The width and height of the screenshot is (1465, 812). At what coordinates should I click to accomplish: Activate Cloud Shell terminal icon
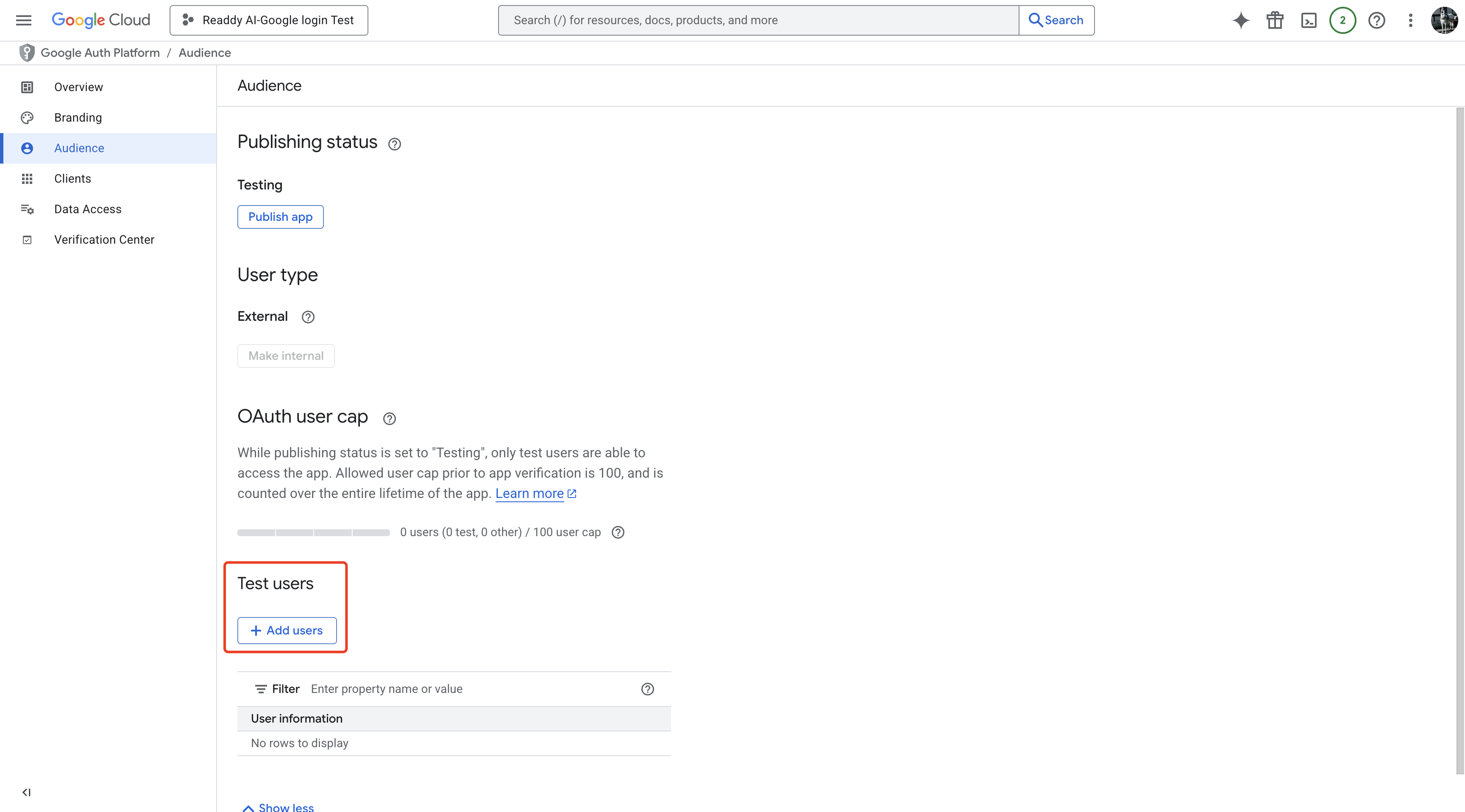1309,20
